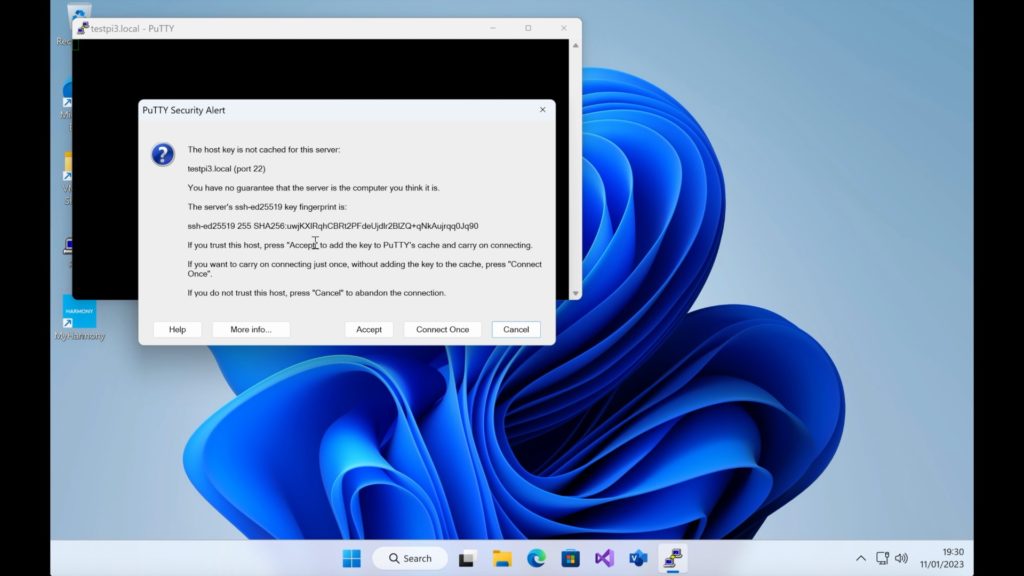1024x576 pixels.
Task: Launch File Explorer from the taskbar
Action: (x=502, y=558)
